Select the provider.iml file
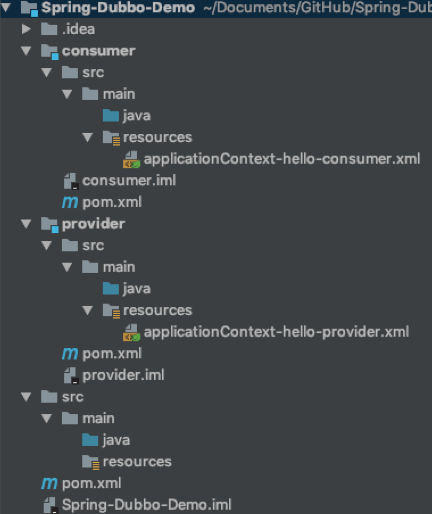432x514 pixels. pos(114,375)
